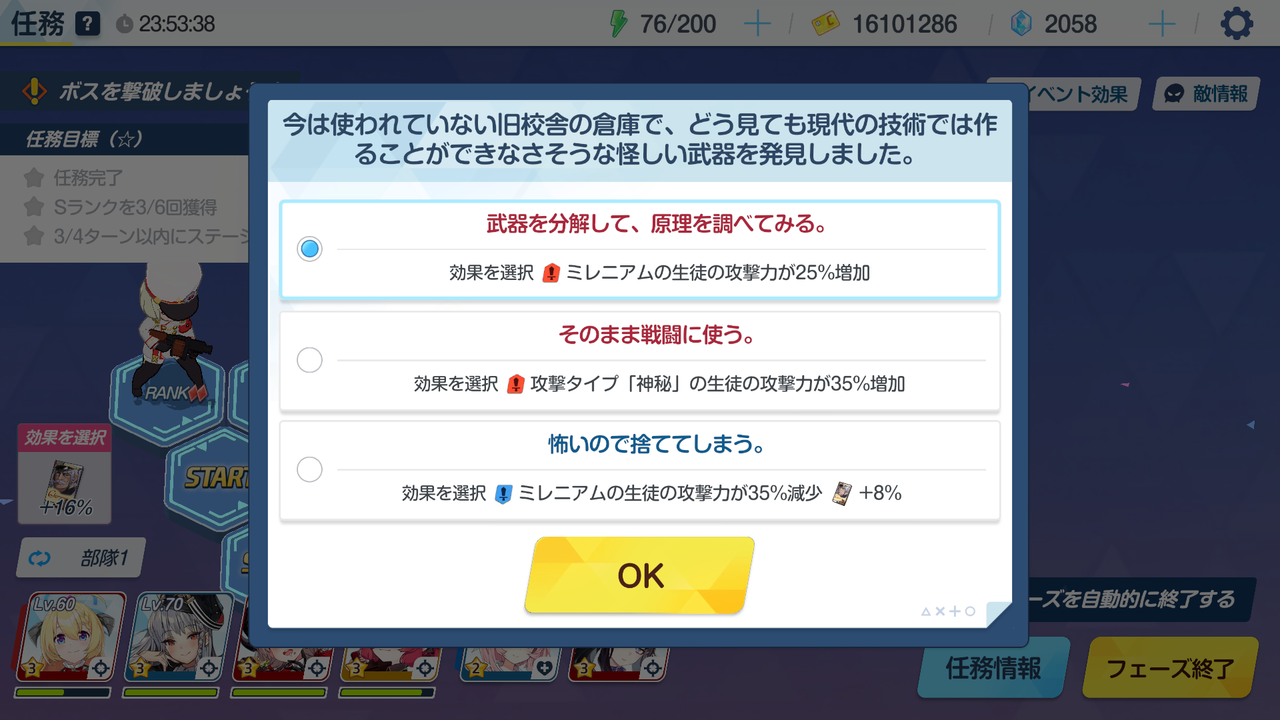
Task: Open the 任務情報 button
Action: coord(993,667)
